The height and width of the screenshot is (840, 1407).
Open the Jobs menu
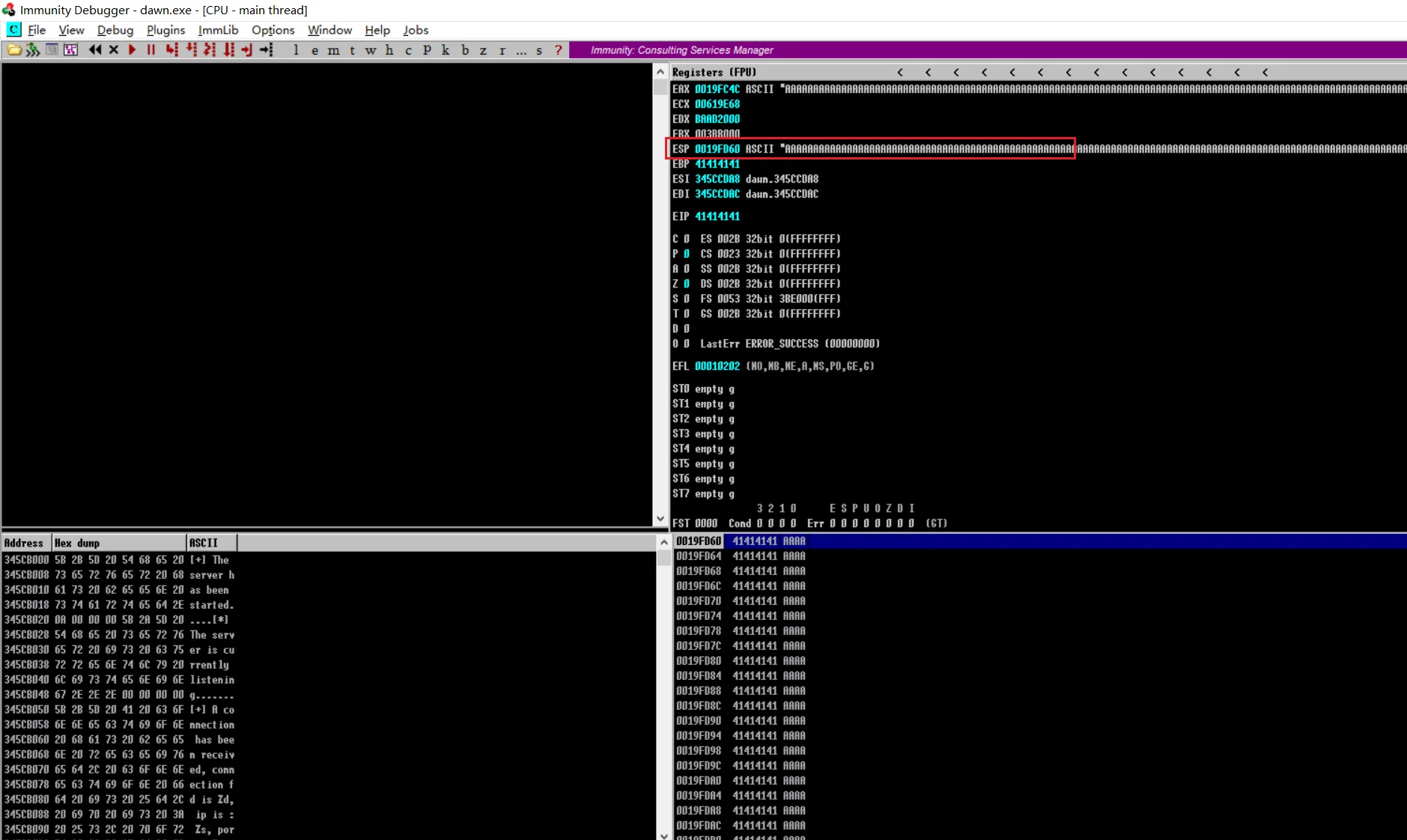416,30
